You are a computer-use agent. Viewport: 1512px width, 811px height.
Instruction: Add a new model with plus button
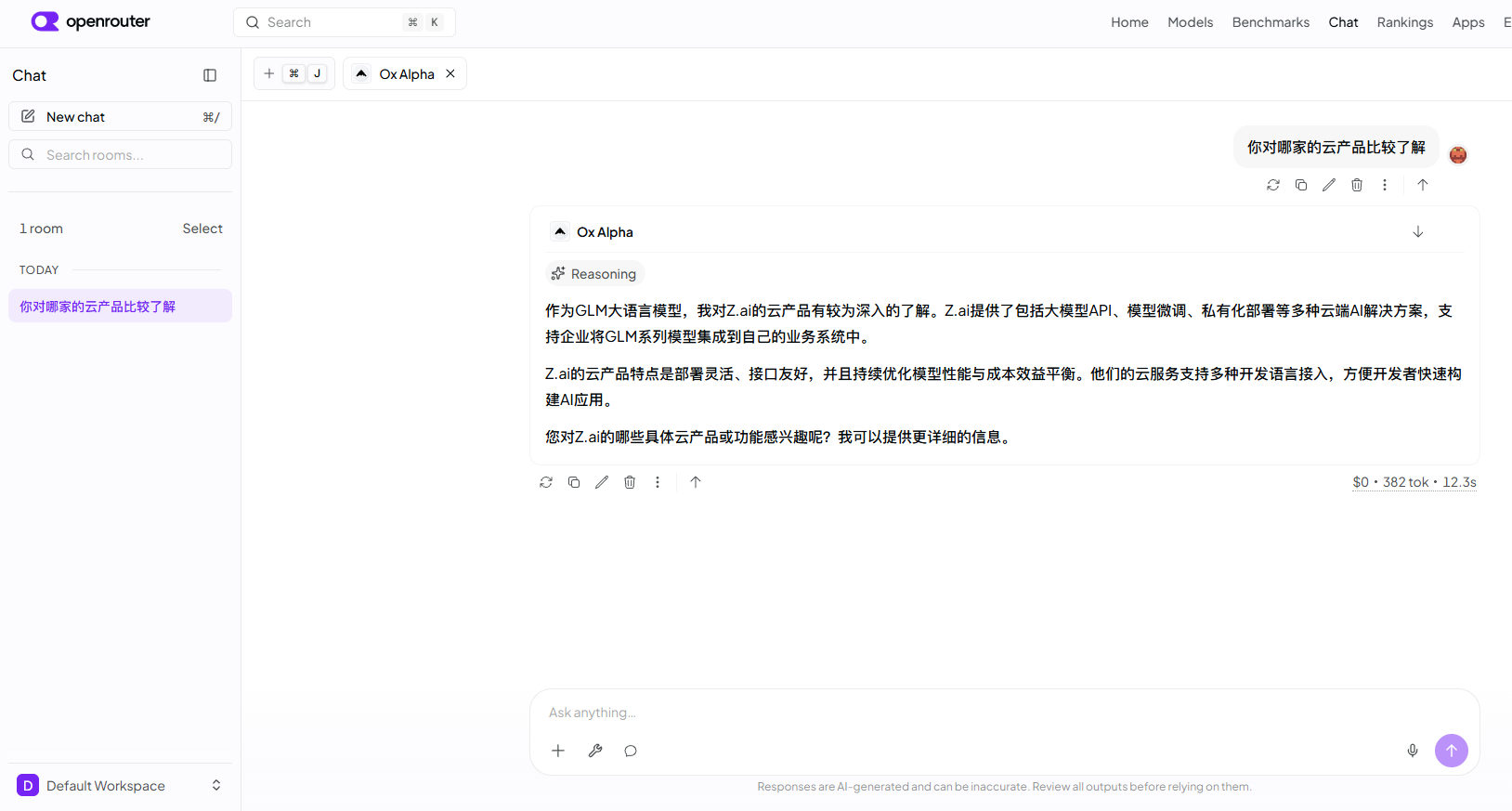click(x=269, y=73)
